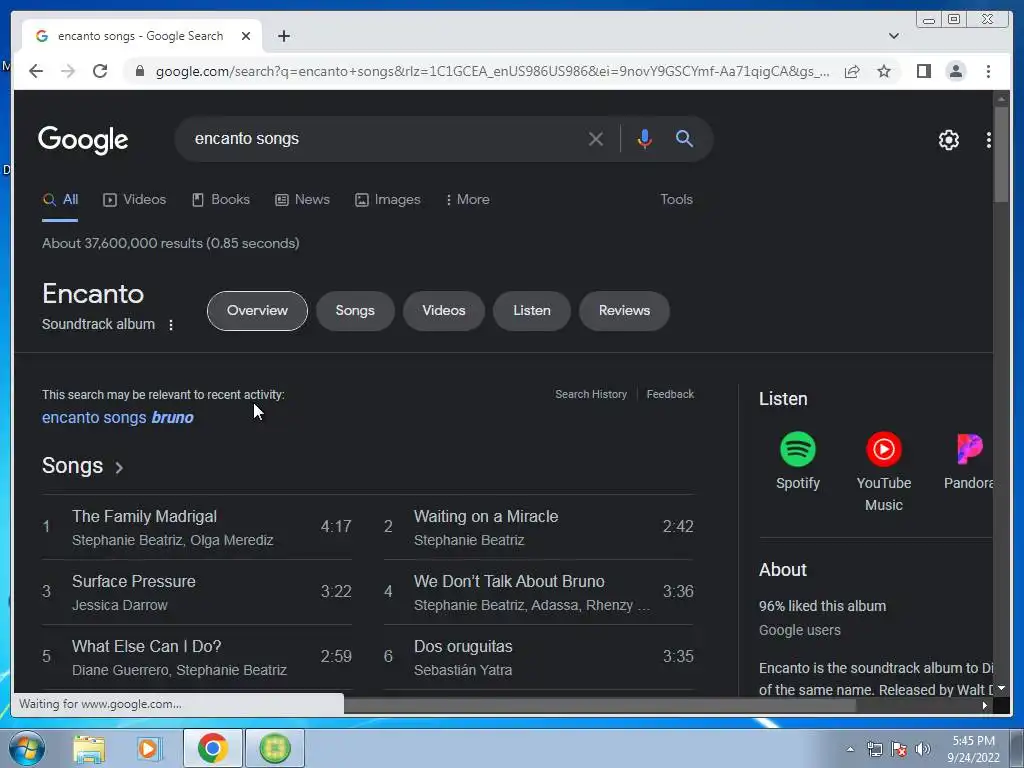Show hidden system tray icons

click(x=850, y=749)
